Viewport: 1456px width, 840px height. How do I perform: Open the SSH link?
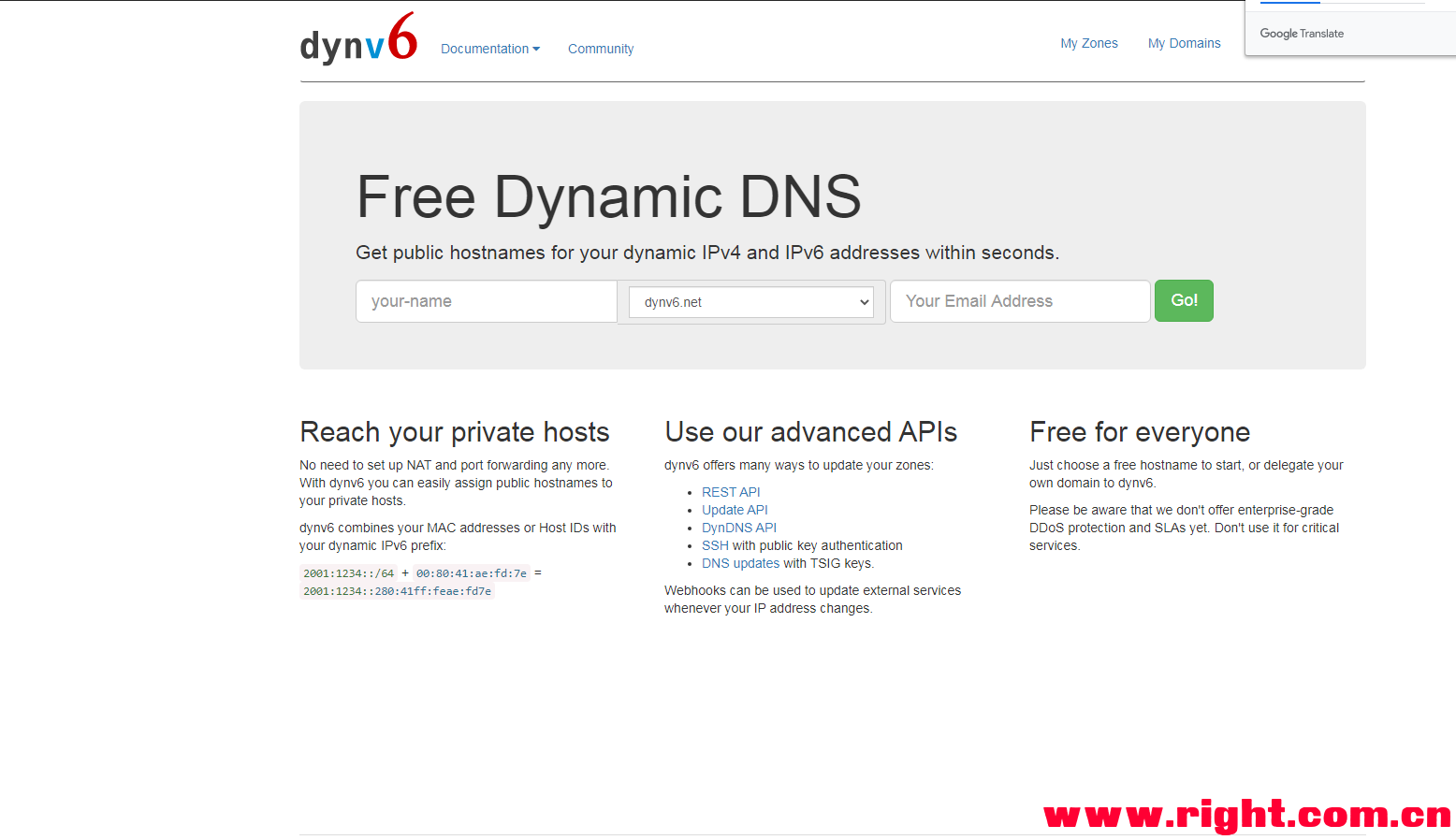(715, 545)
